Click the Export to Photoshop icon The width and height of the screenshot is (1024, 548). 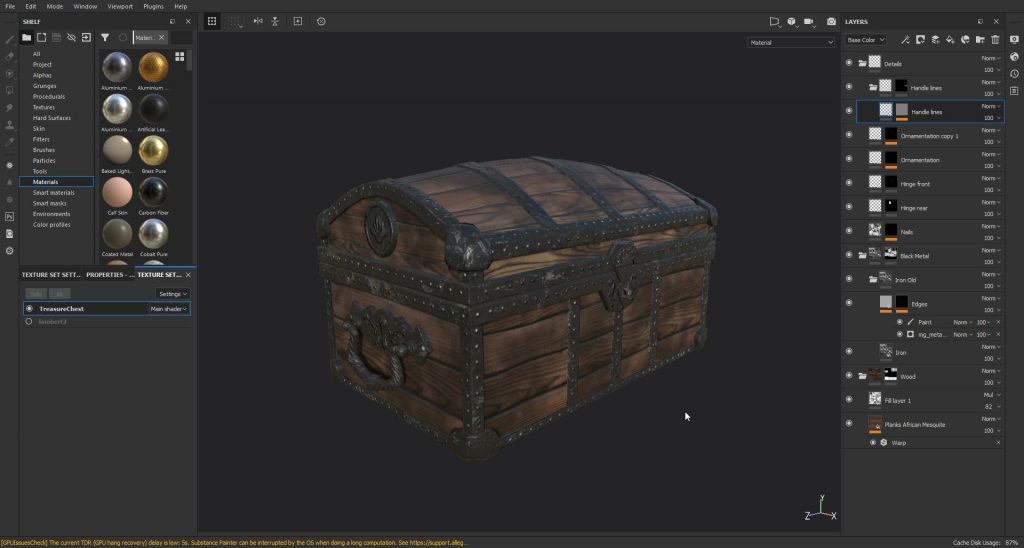[9, 216]
